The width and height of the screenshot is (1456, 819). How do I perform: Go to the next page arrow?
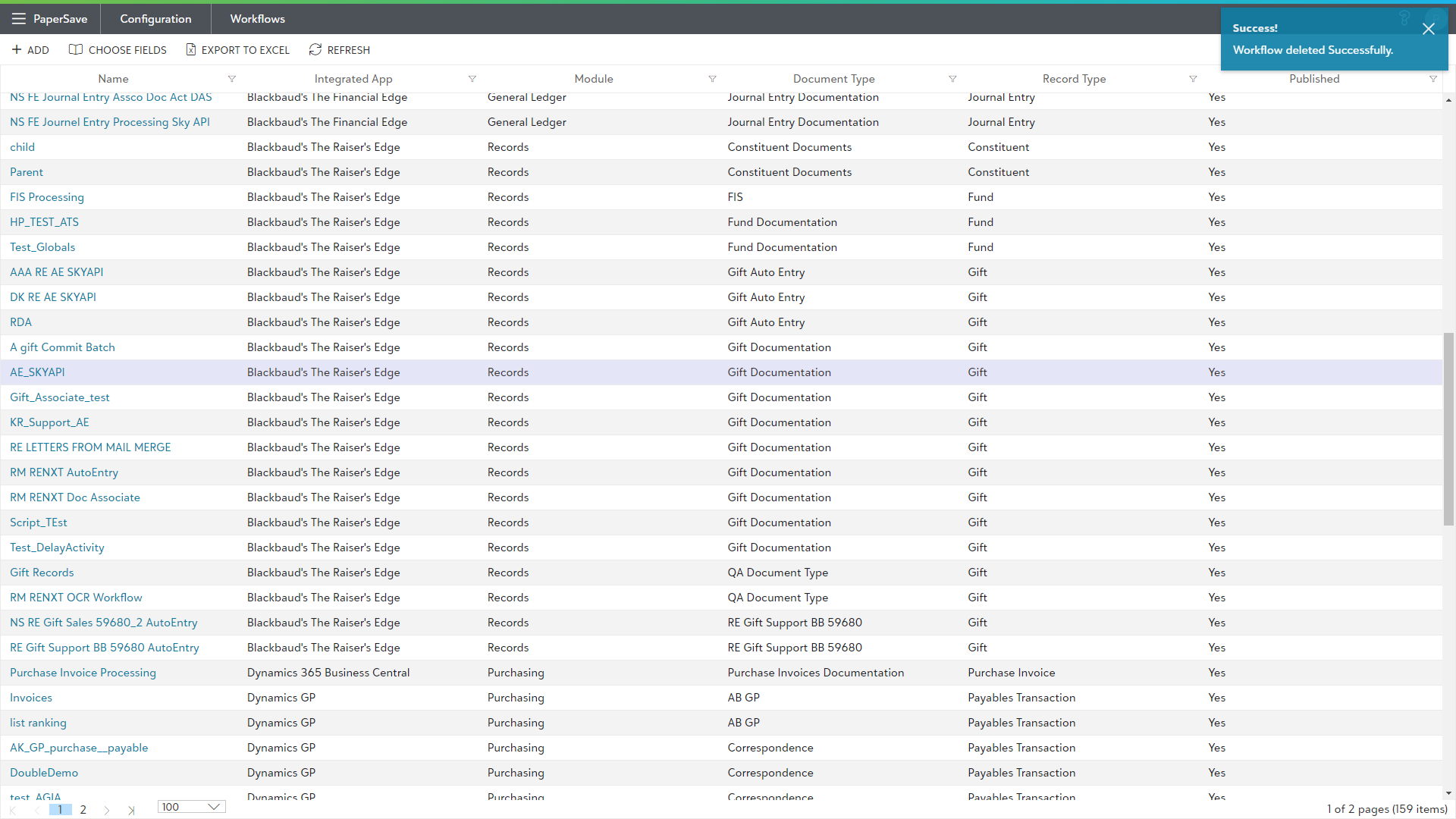click(x=107, y=810)
